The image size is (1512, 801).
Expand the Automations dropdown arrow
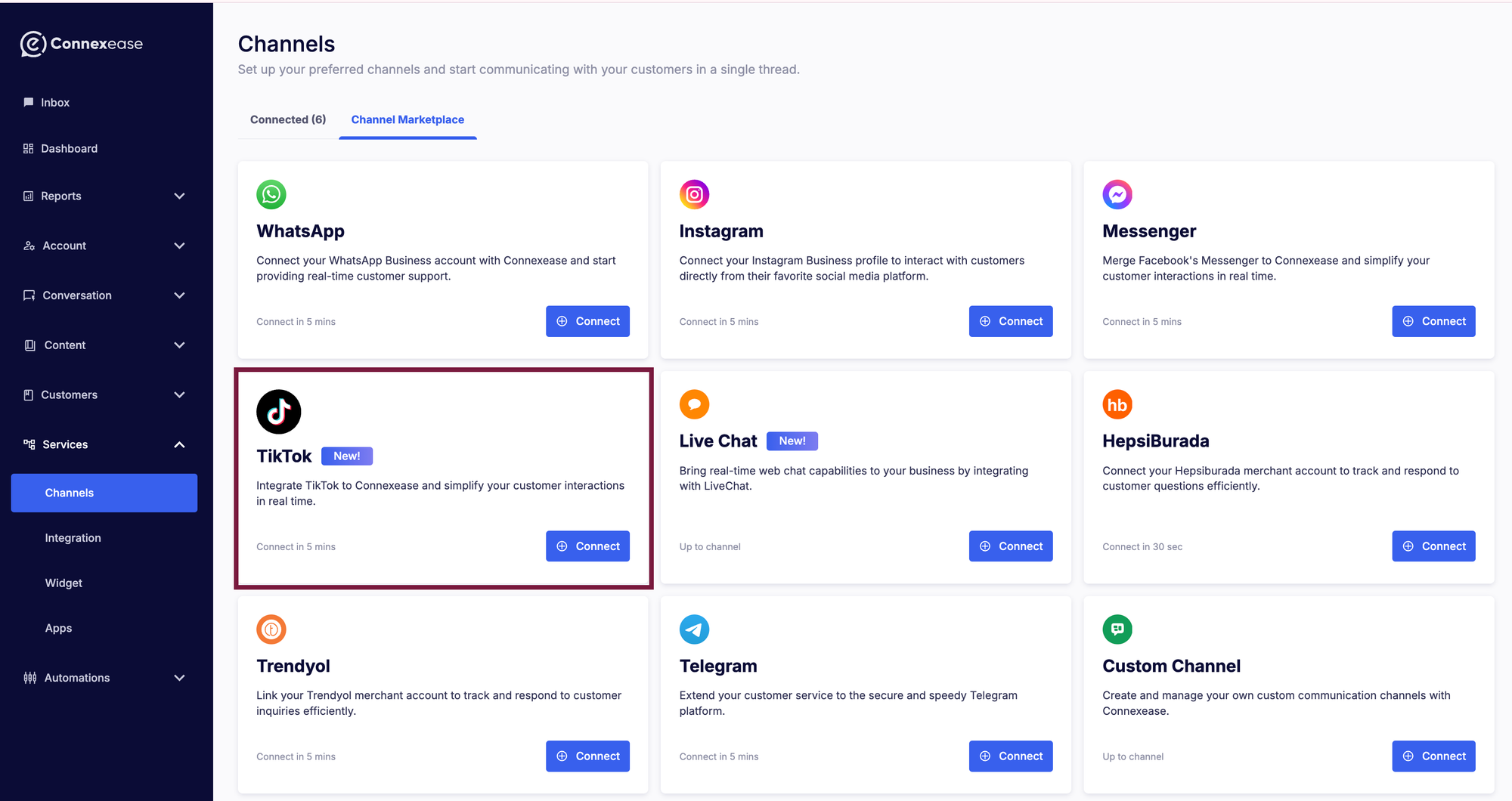coord(179,679)
